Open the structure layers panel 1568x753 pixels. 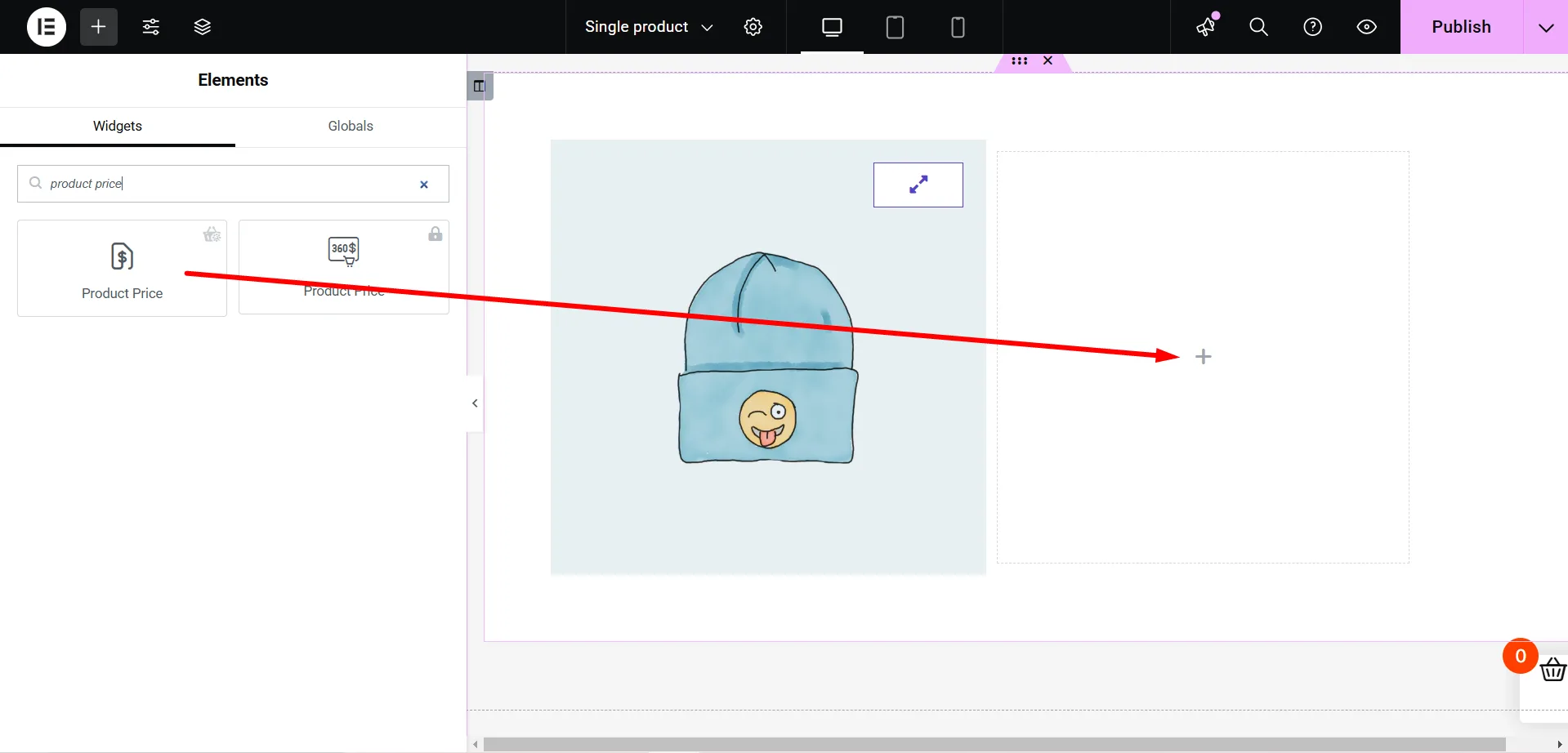[203, 27]
